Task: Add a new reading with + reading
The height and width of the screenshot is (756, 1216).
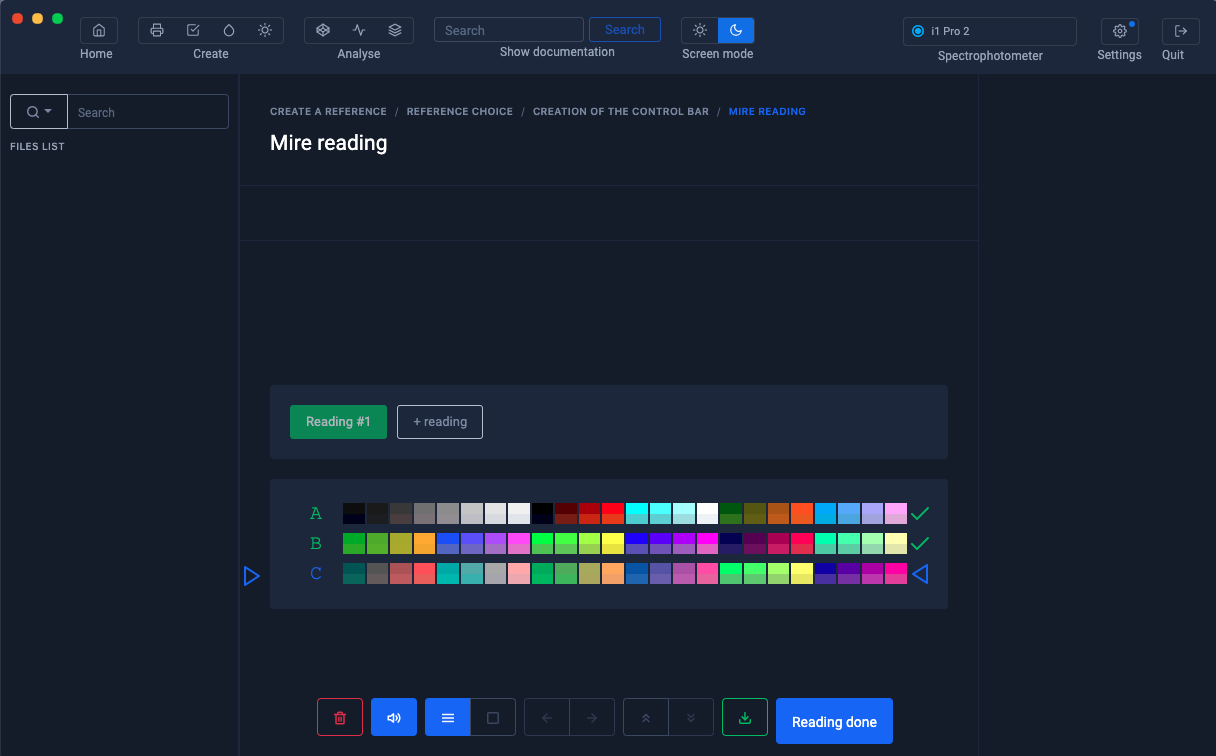Action: [x=440, y=422]
